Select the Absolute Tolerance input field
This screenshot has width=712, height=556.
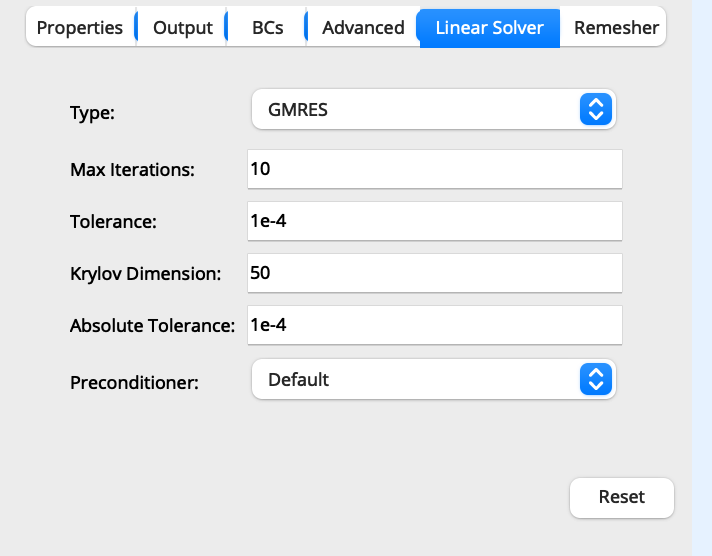[435, 325]
